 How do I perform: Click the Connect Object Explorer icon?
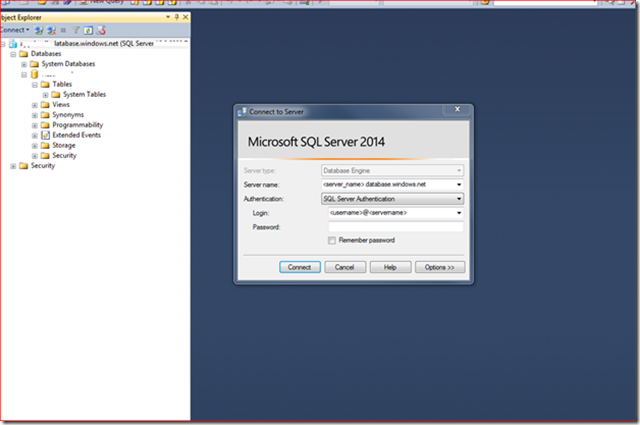click(x=39, y=30)
